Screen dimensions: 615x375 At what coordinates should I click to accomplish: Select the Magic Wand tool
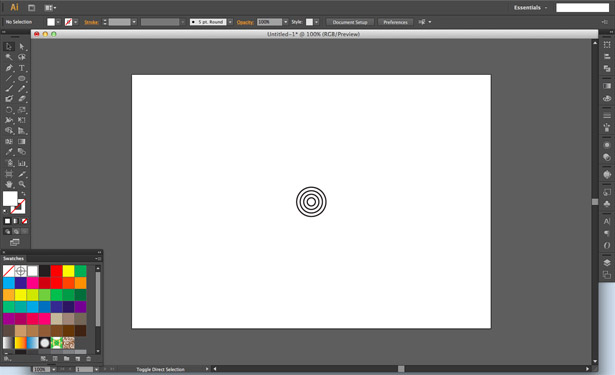[x=9, y=57]
